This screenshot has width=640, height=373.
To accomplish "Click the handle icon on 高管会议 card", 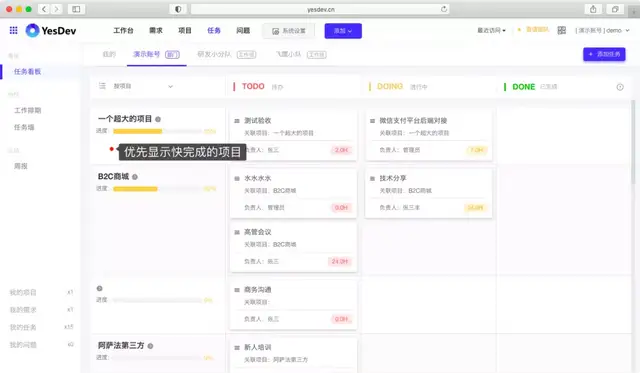I will tap(237, 232).
